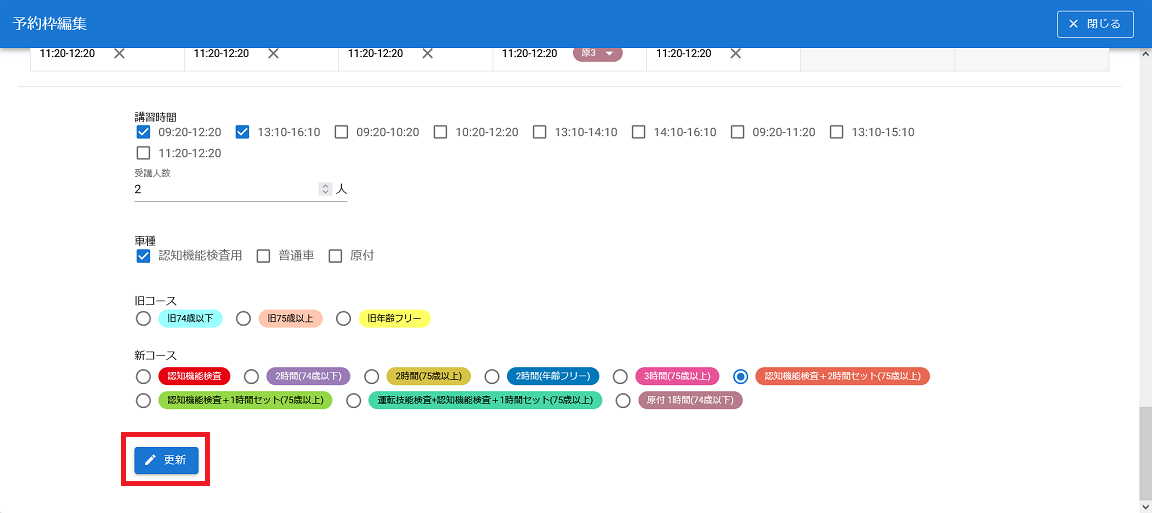Choose the red 認知機能検査 course radio
The height and width of the screenshot is (513, 1152).
pyautogui.click(x=143, y=377)
